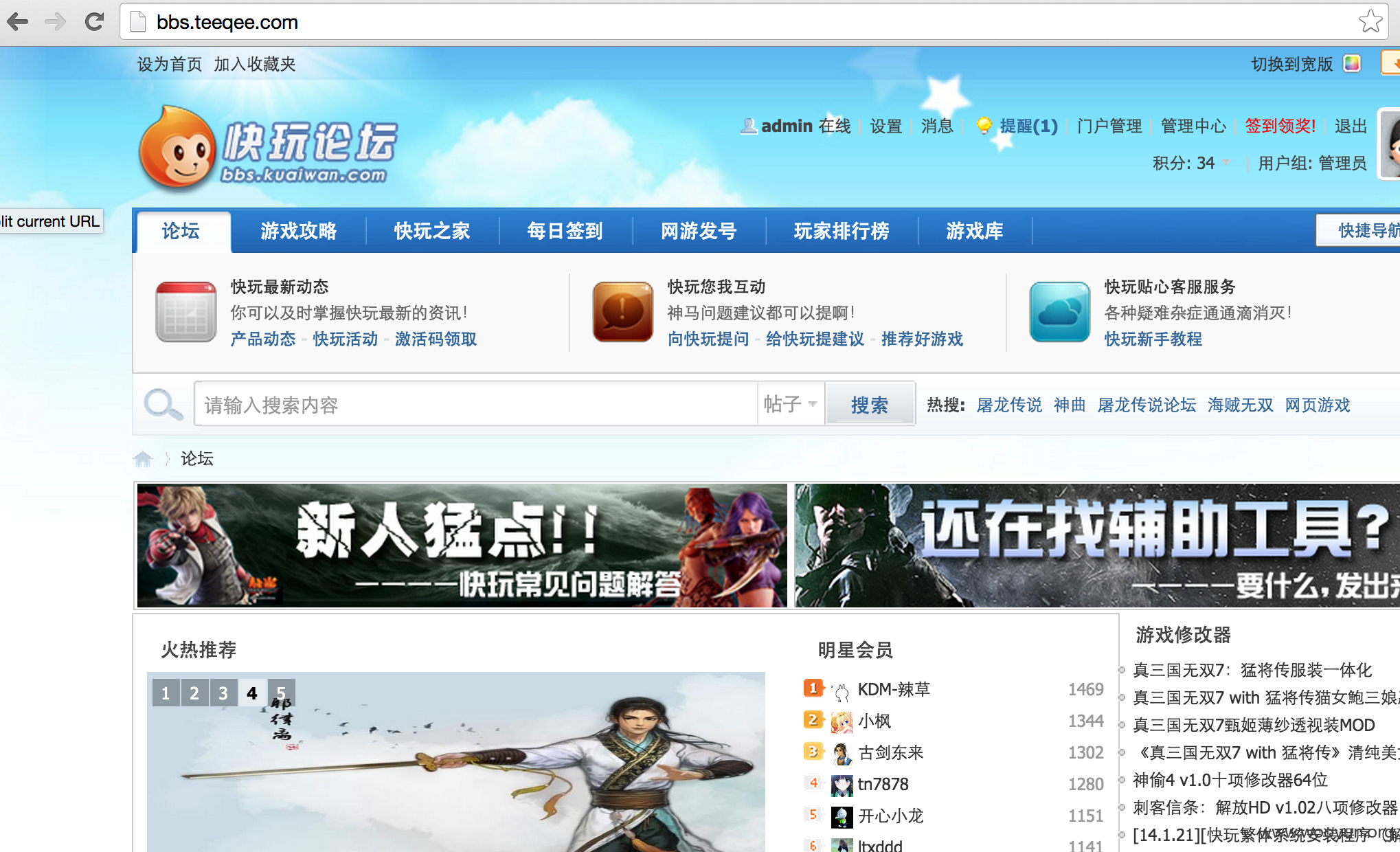Open the 游戏库 tab

point(975,230)
